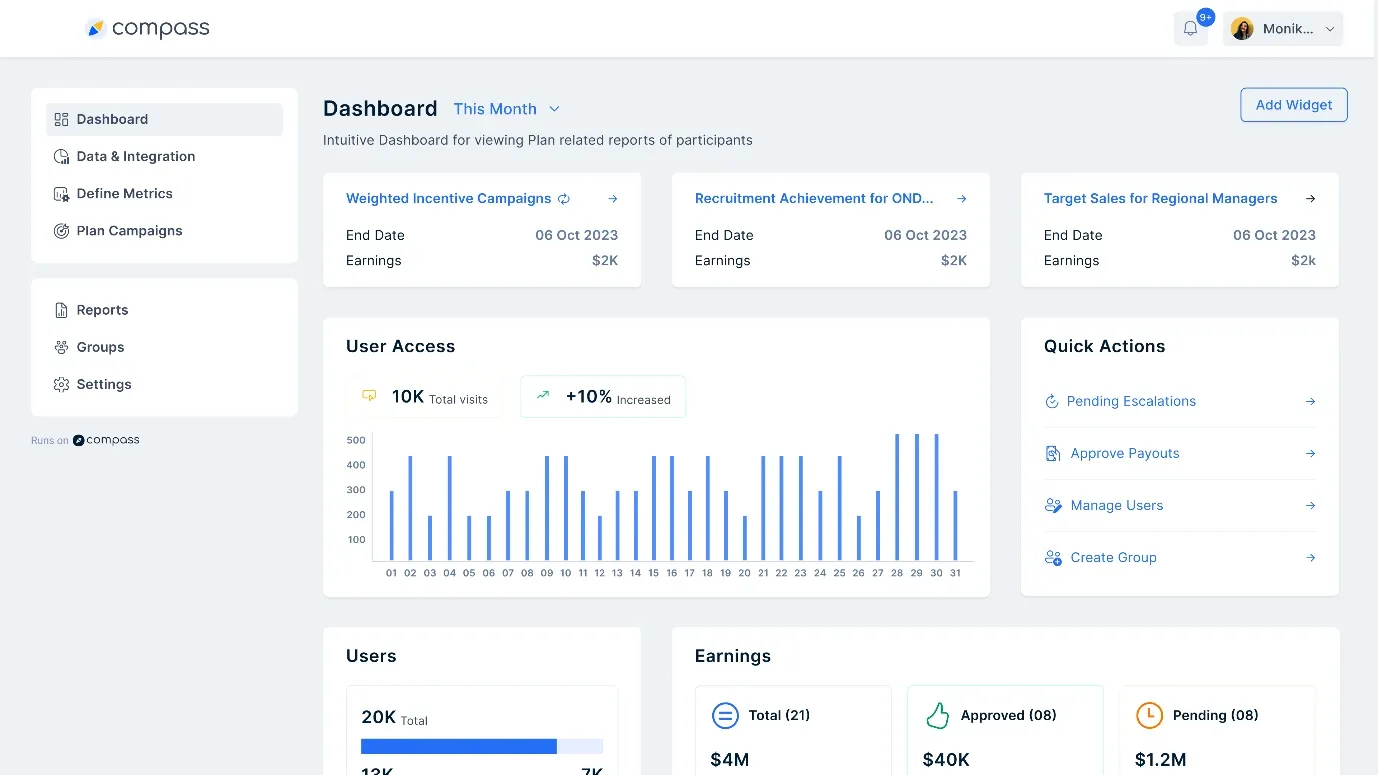Click the Settings gear in the sidebar
Viewport: 1378px width, 775px height.
pyautogui.click(x=60, y=384)
